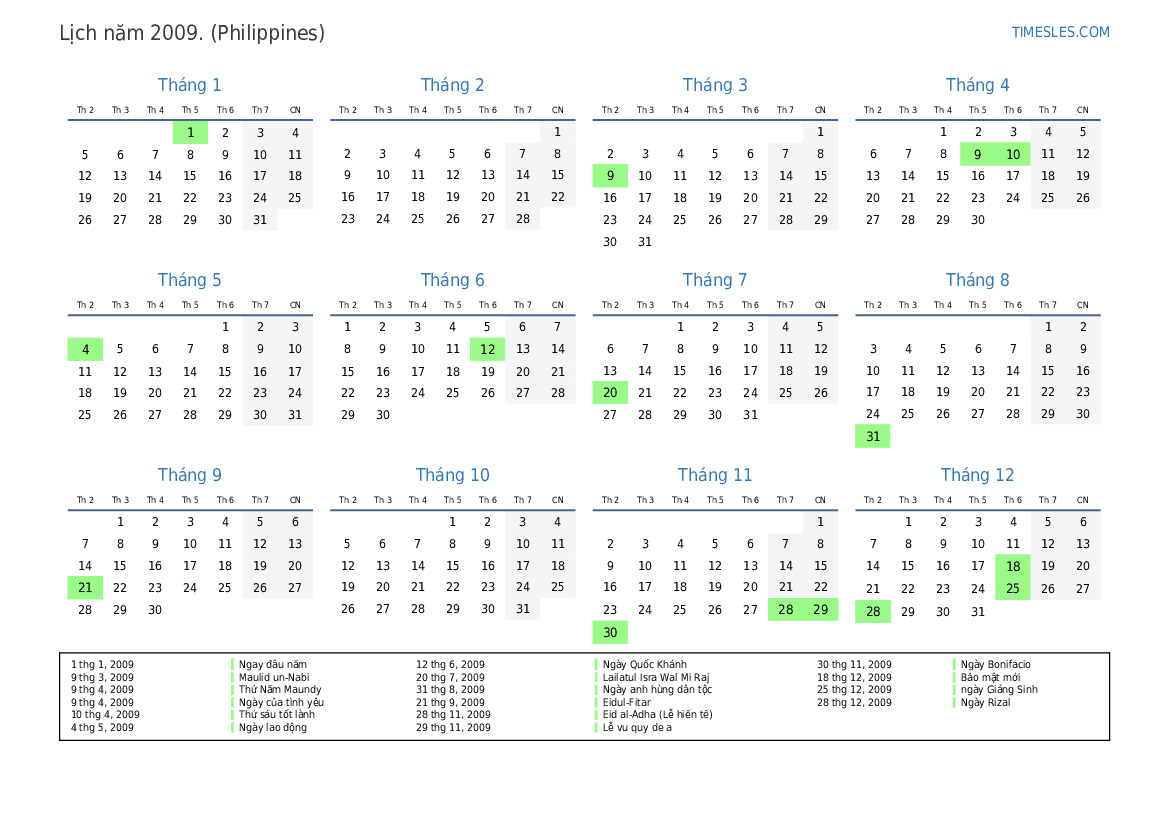This screenshot has width=1169, height=827.
Task: Select the Tháng 6 month title
Action: (x=452, y=280)
